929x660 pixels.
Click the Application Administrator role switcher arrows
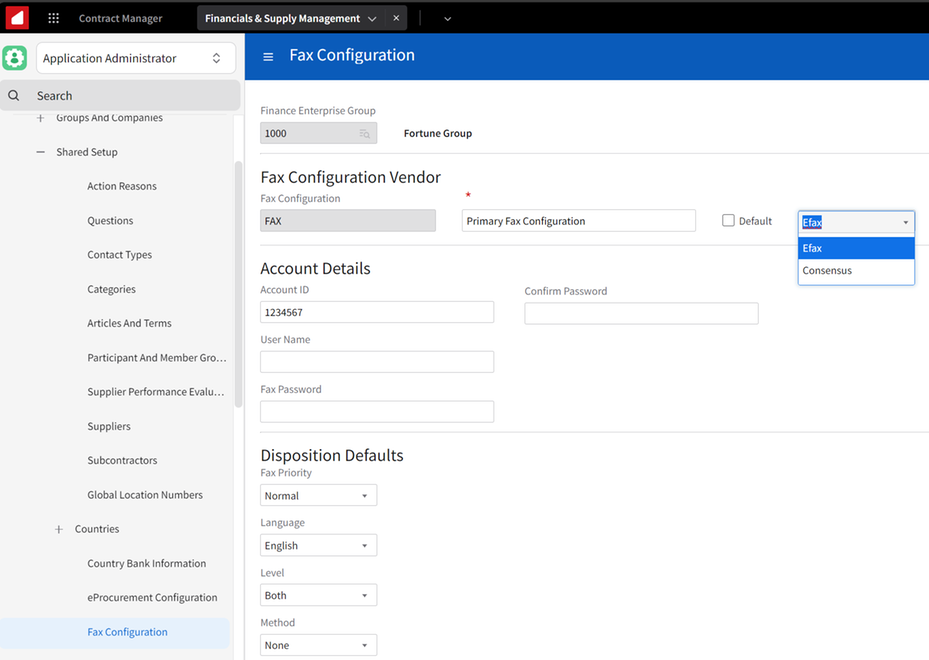(217, 57)
